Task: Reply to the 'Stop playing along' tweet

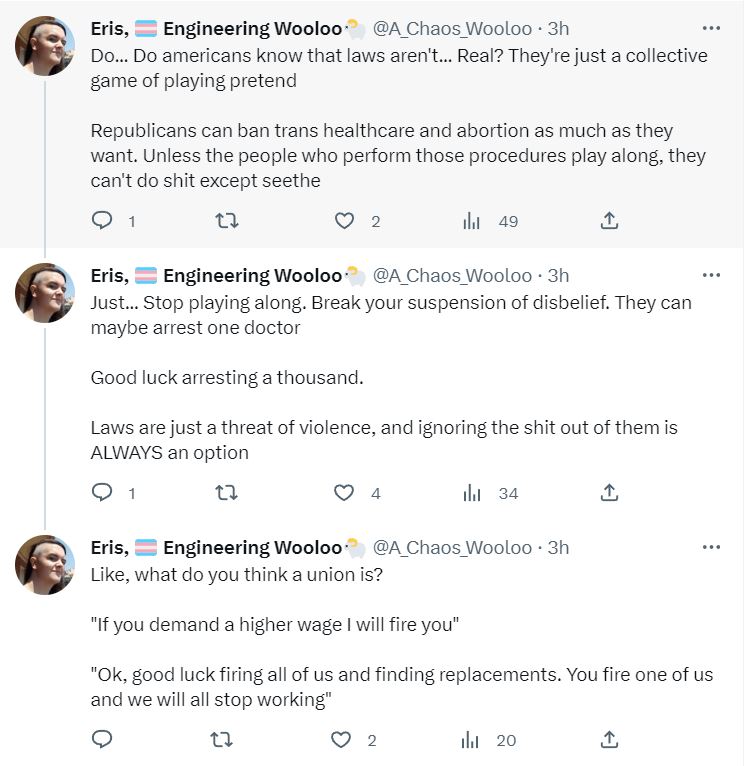Action: click(102, 492)
